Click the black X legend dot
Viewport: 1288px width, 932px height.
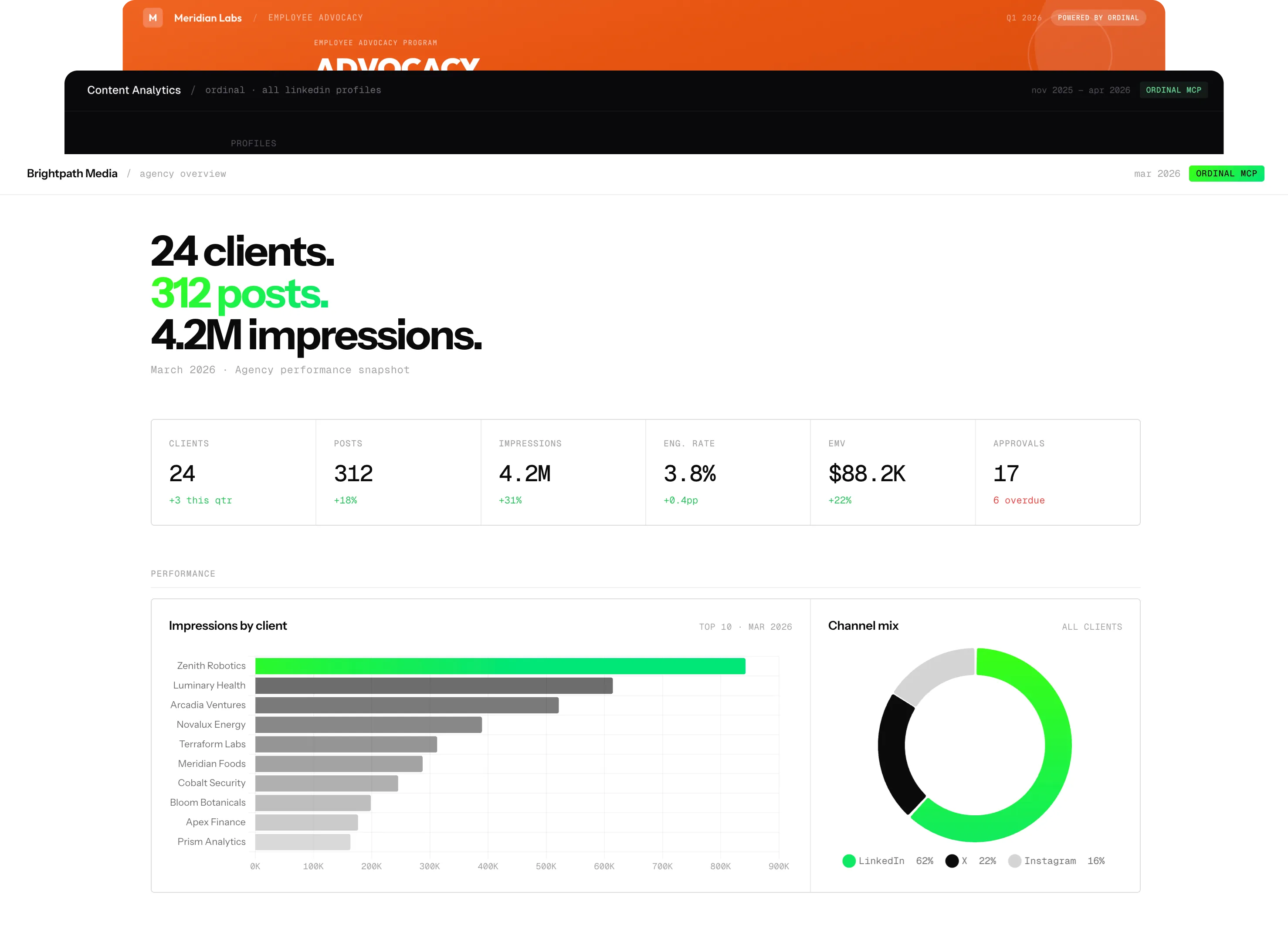(x=952, y=861)
